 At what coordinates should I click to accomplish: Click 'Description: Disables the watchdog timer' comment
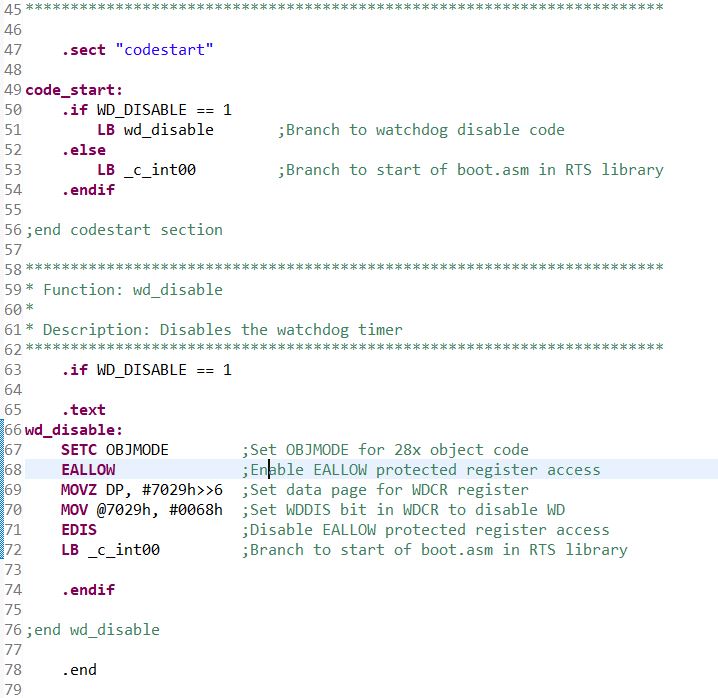tap(214, 330)
